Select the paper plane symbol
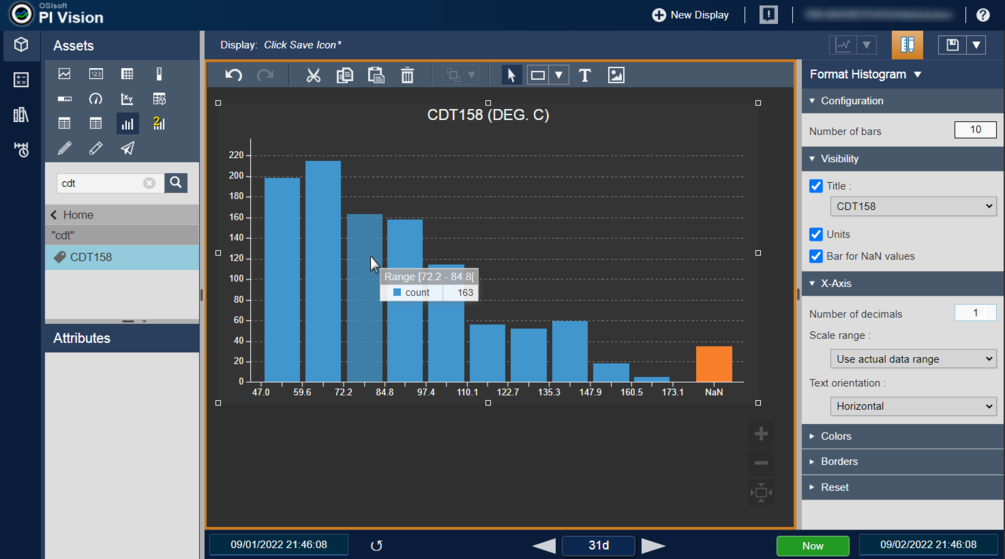 point(128,149)
